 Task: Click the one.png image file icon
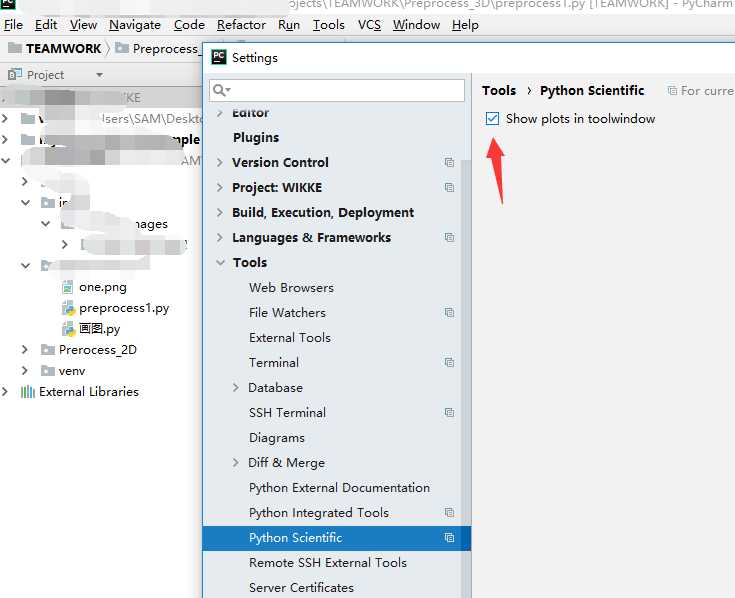[x=68, y=287]
